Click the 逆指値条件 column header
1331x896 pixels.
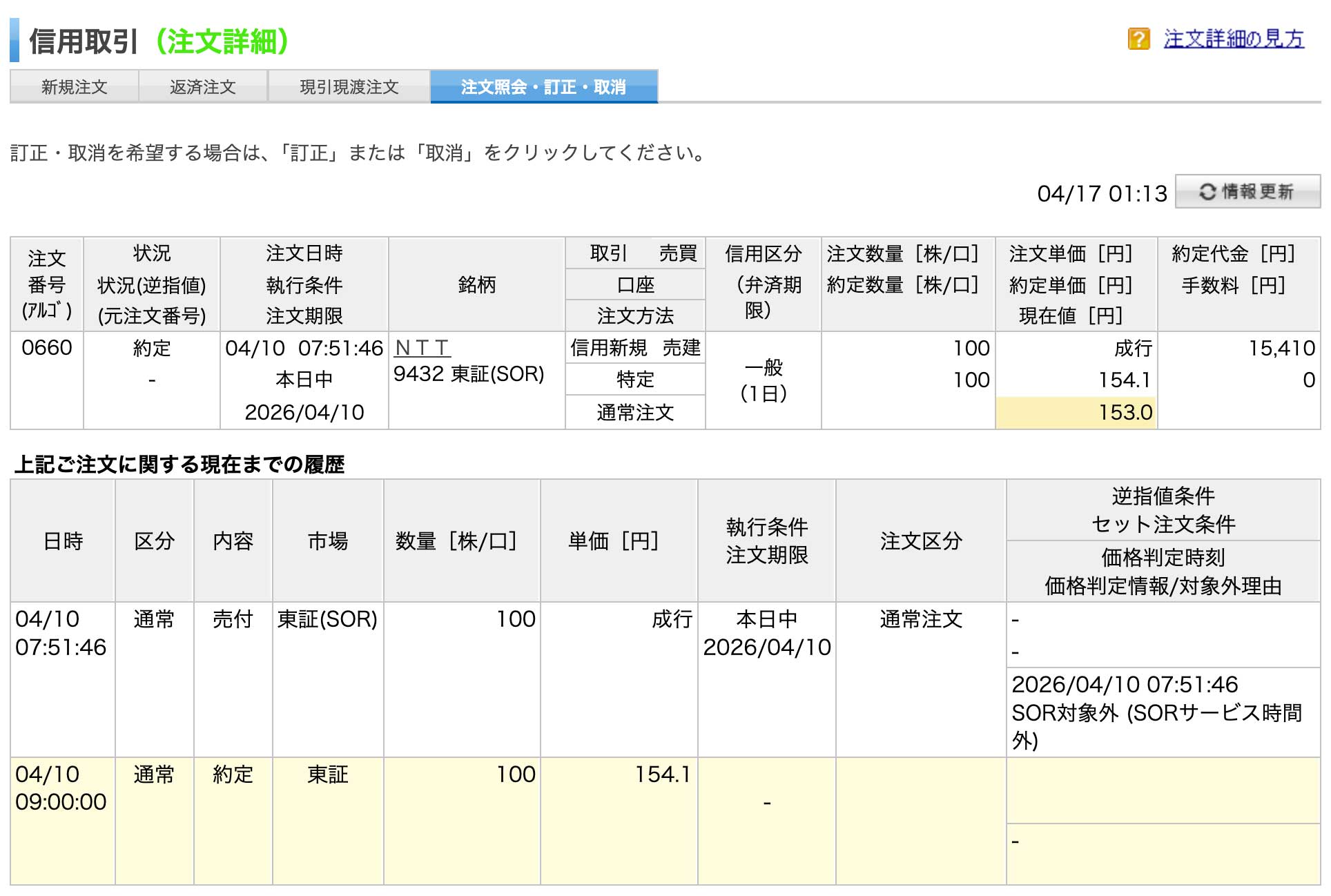[x=1163, y=496]
